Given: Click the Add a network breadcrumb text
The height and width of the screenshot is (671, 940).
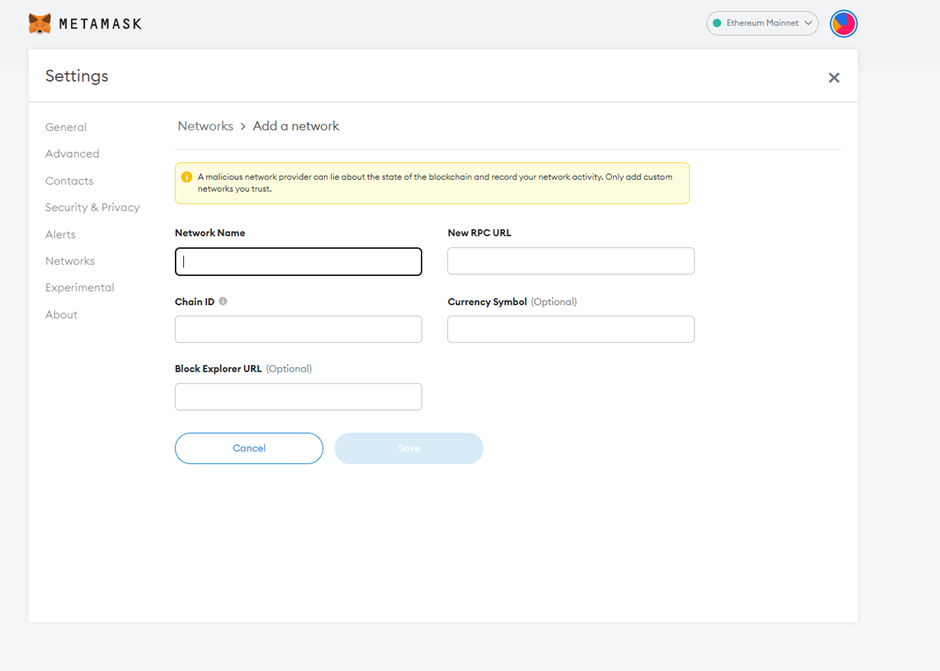Looking at the screenshot, I should (296, 126).
